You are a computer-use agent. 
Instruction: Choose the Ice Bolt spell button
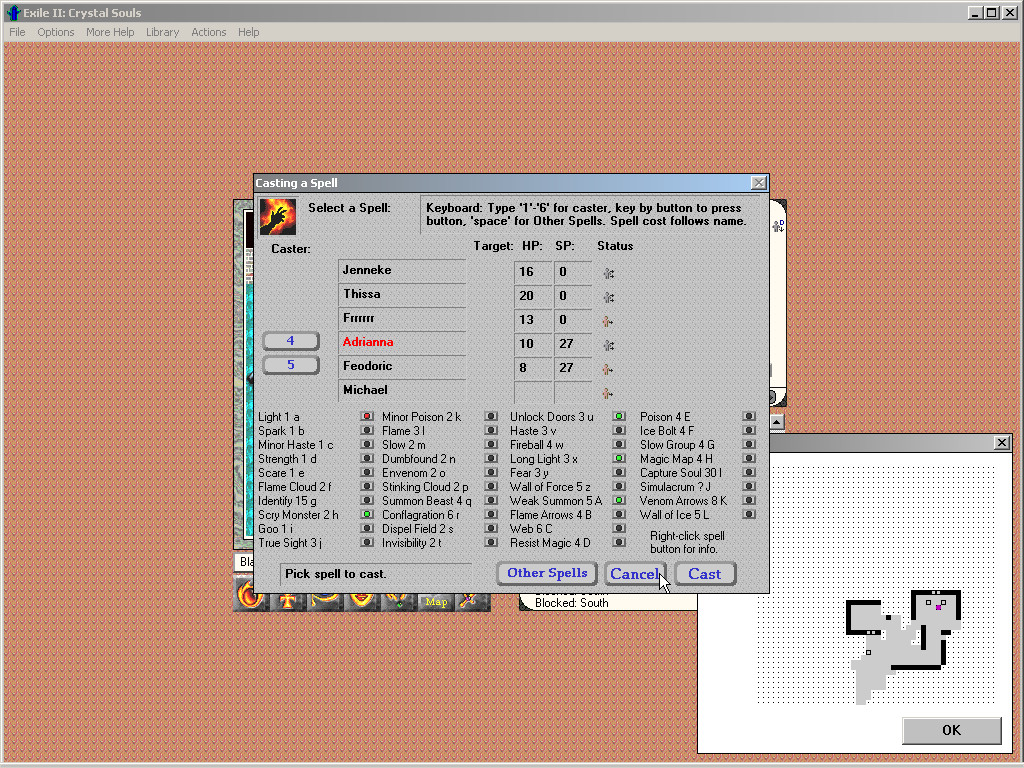[749, 430]
